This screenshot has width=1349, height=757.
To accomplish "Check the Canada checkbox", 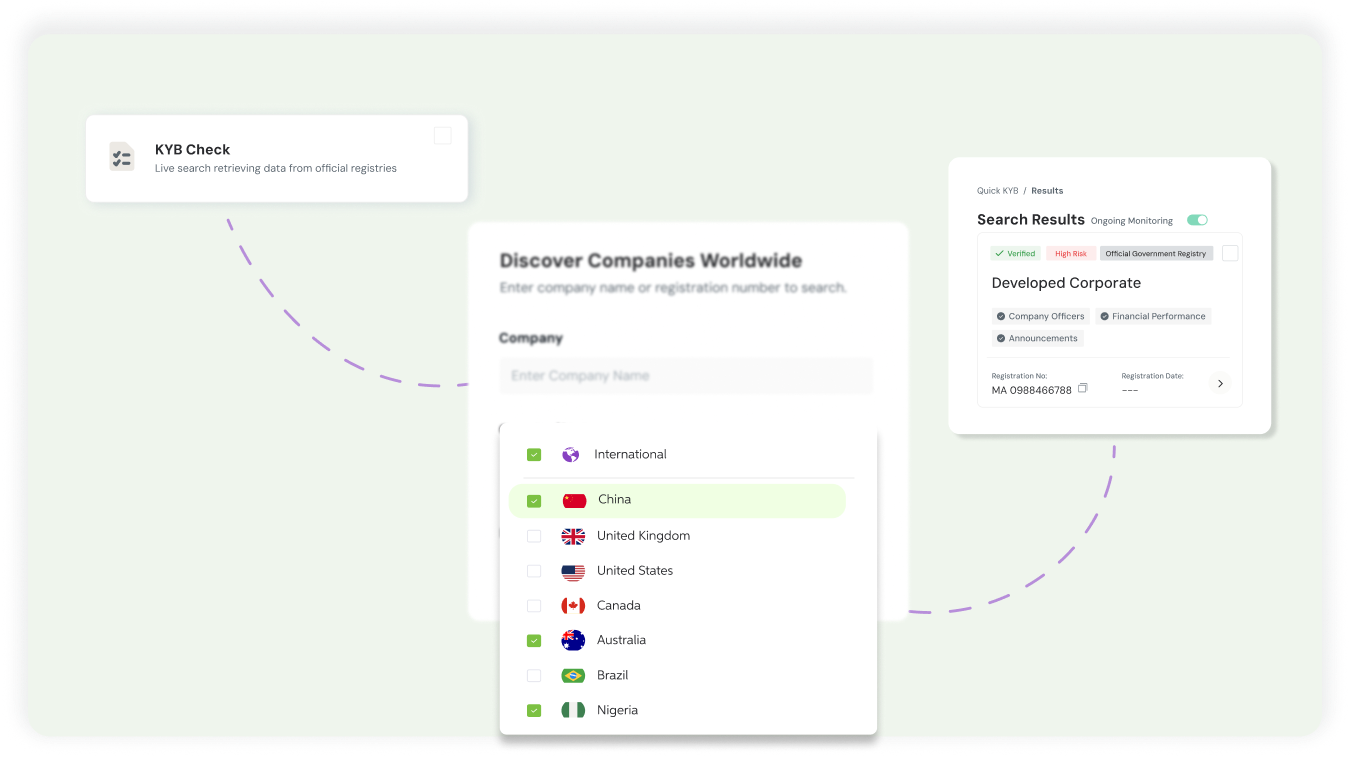I will pyautogui.click(x=534, y=606).
